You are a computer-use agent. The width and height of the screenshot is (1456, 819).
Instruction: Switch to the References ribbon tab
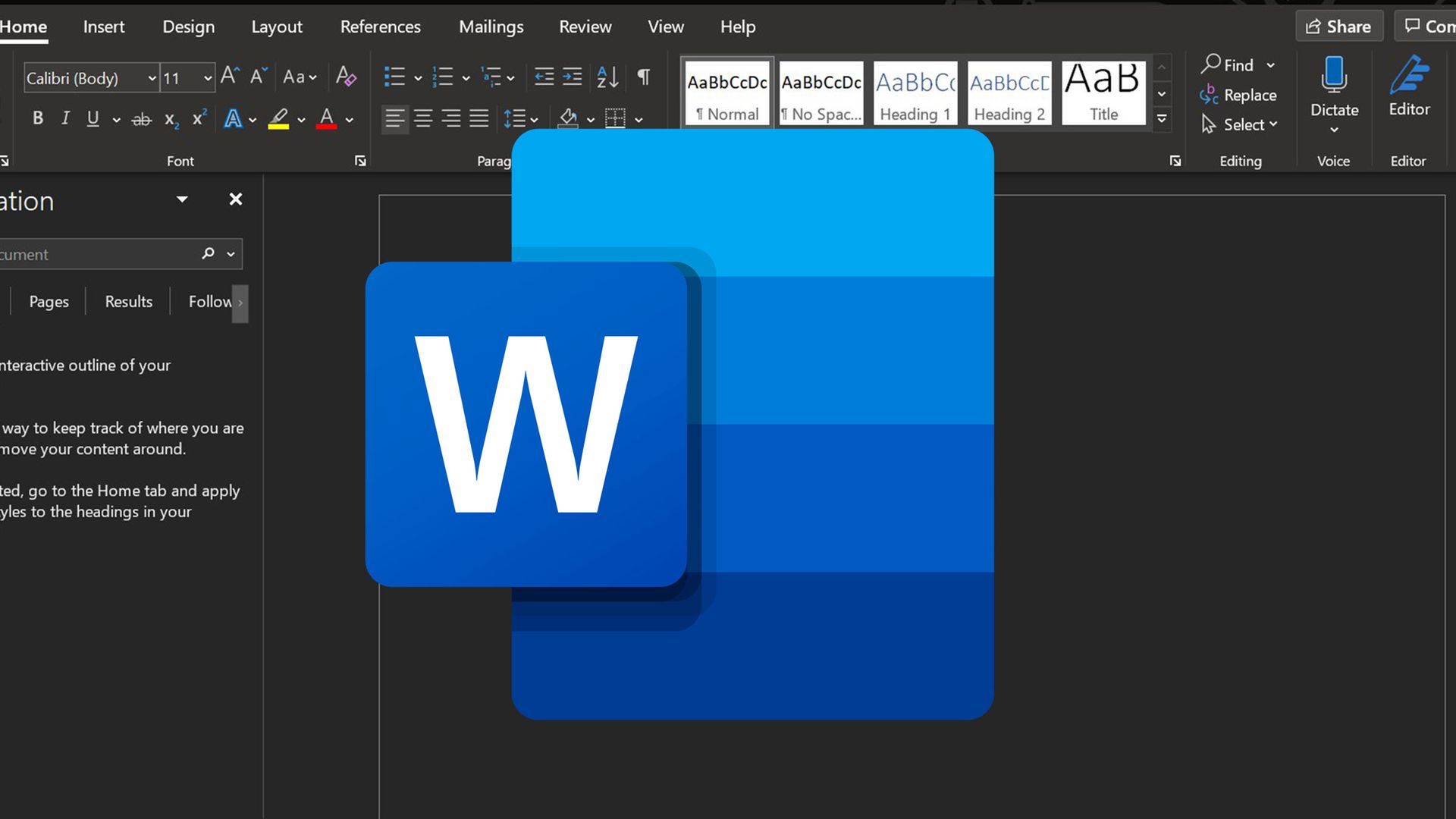380,27
